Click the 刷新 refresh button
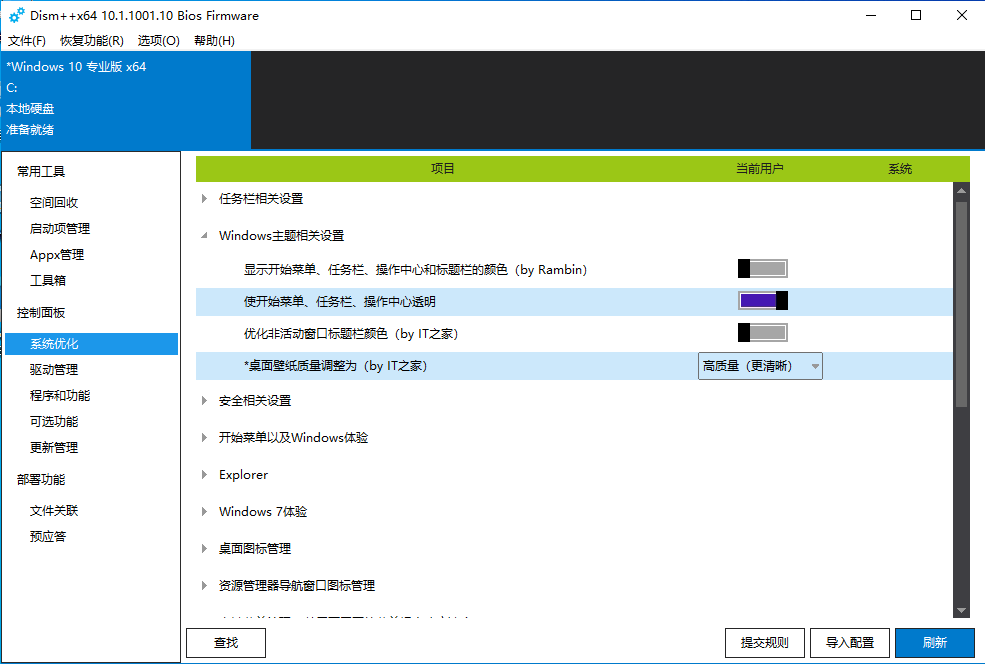Image resolution: width=985 pixels, height=664 pixels. pyautogui.click(x=934, y=643)
